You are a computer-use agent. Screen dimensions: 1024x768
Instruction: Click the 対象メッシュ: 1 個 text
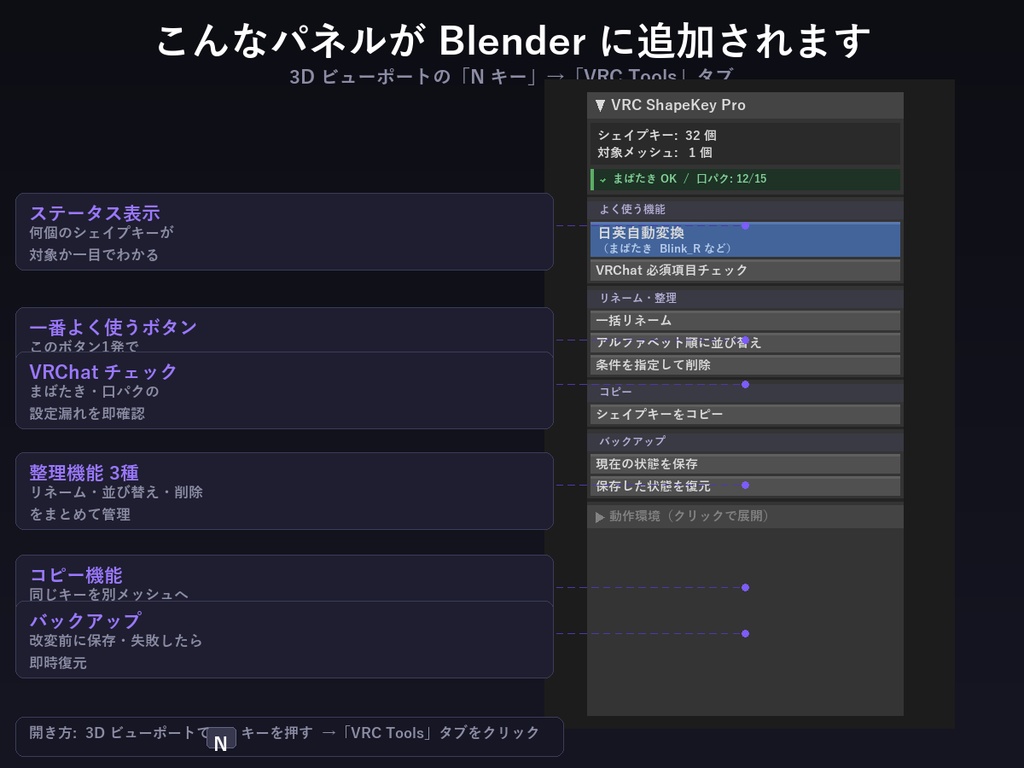[x=654, y=152]
